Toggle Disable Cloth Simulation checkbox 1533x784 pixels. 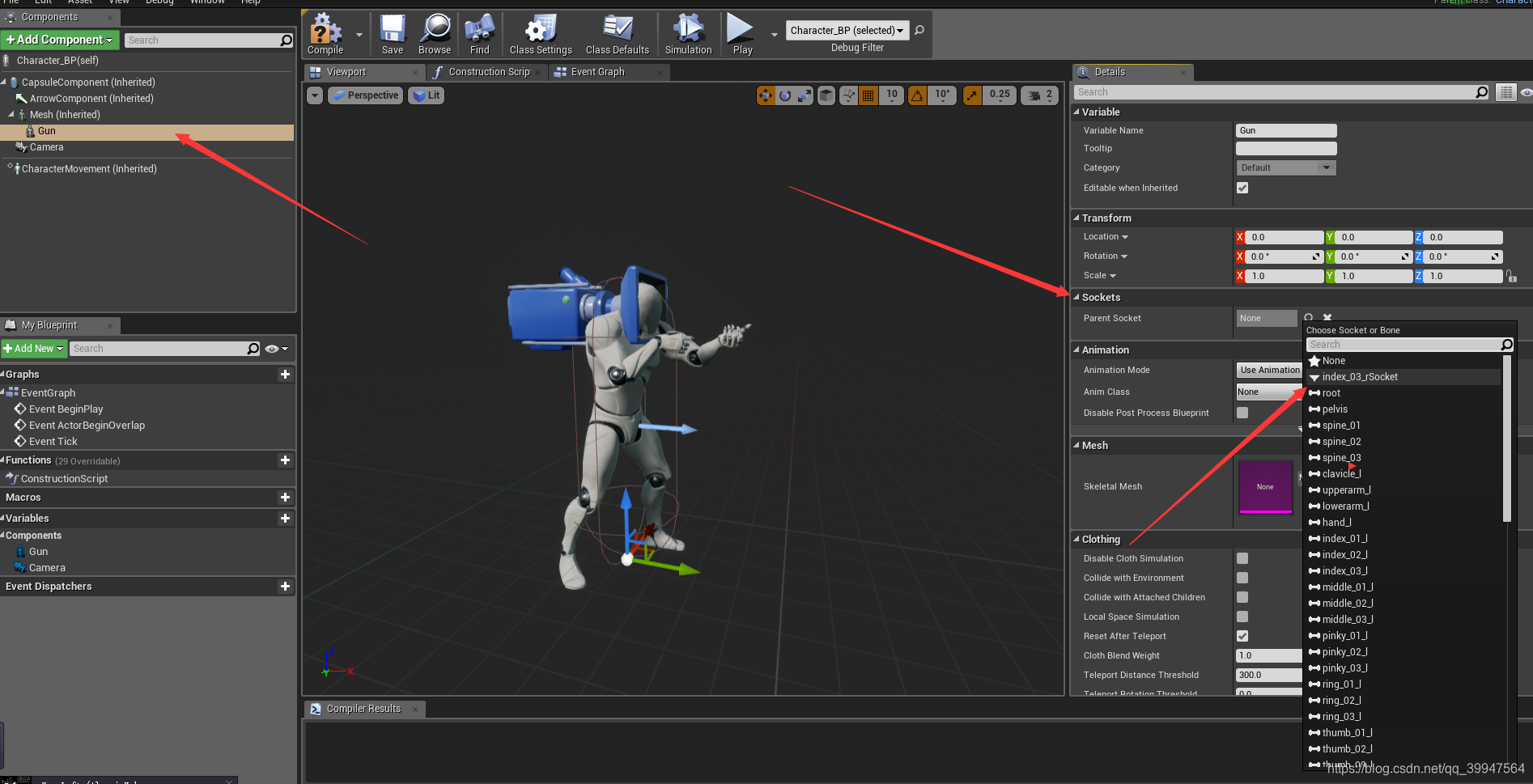point(1242,558)
